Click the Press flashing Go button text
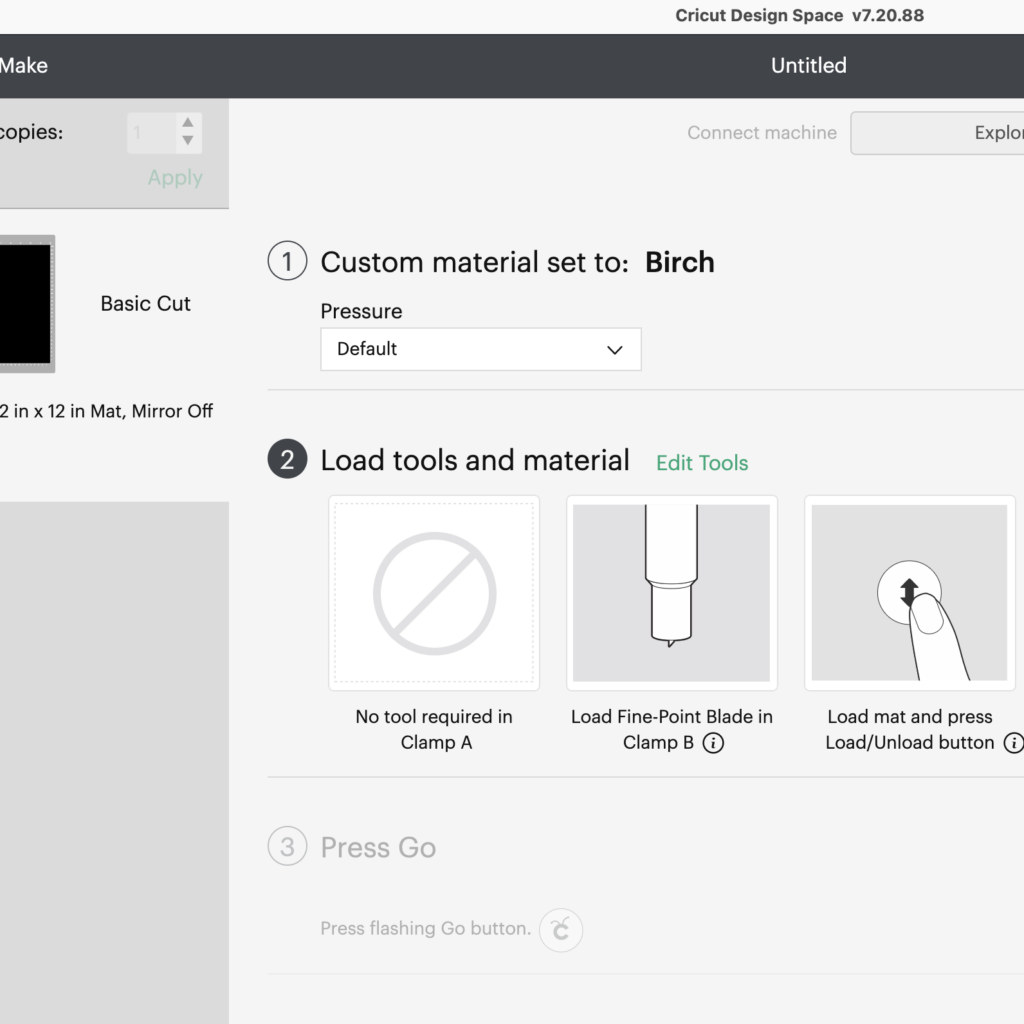 click(x=425, y=929)
